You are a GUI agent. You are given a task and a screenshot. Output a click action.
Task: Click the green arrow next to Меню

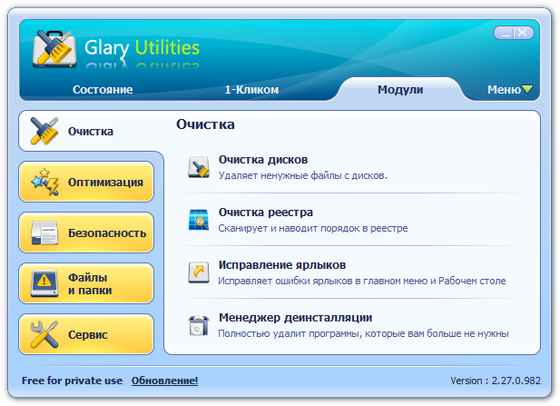(527, 89)
